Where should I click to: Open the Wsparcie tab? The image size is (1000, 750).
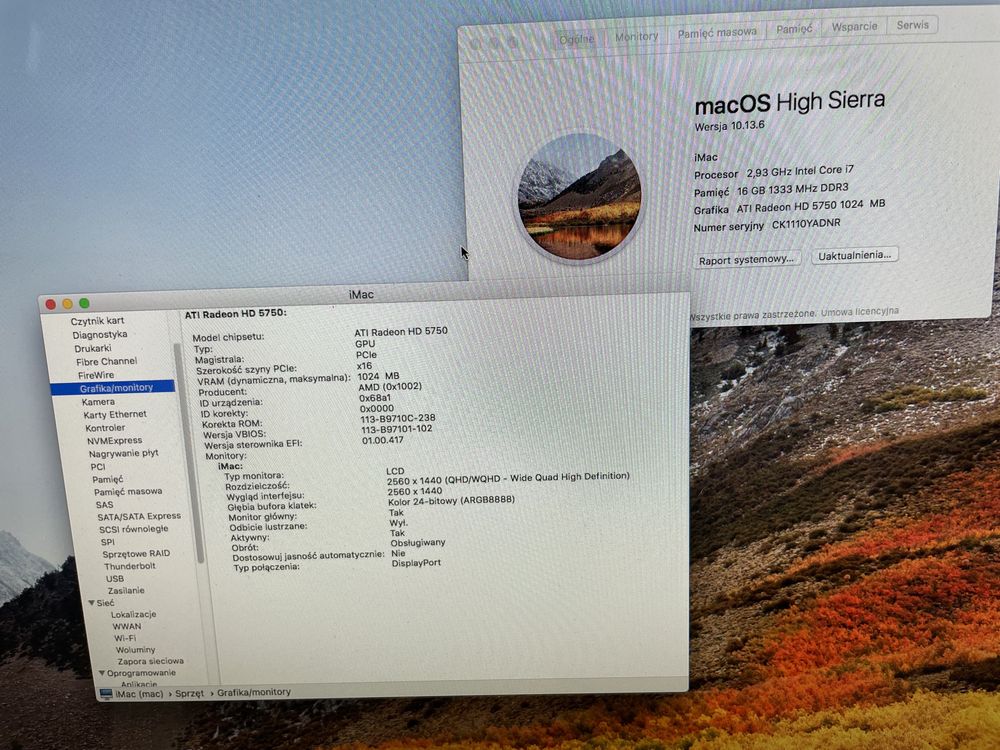[x=854, y=26]
